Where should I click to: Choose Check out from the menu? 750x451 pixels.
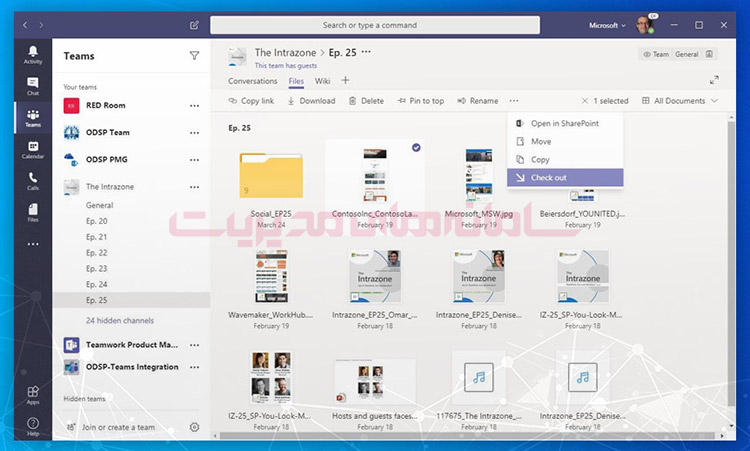coord(565,177)
